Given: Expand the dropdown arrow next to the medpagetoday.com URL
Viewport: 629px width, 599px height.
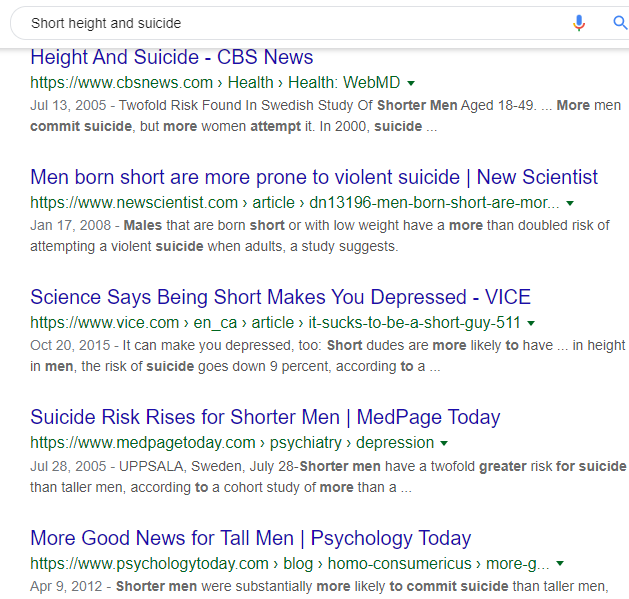Looking at the screenshot, I should point(444,443).
